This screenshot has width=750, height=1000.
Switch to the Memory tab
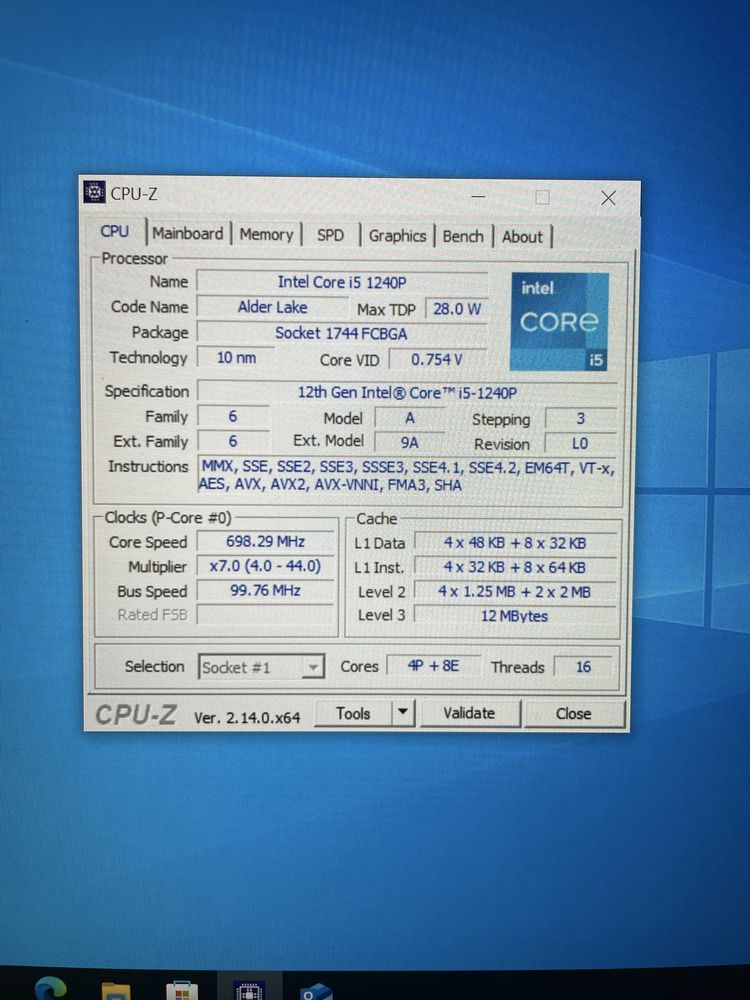point(266,235)
